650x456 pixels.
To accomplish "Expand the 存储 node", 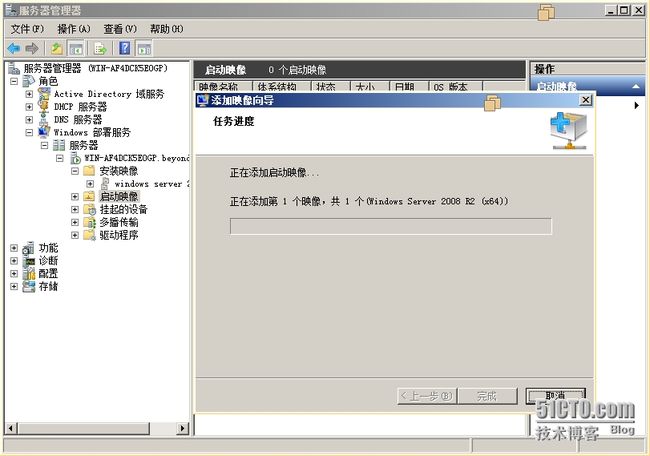I will pyautogui.click(x=14, y=286).
